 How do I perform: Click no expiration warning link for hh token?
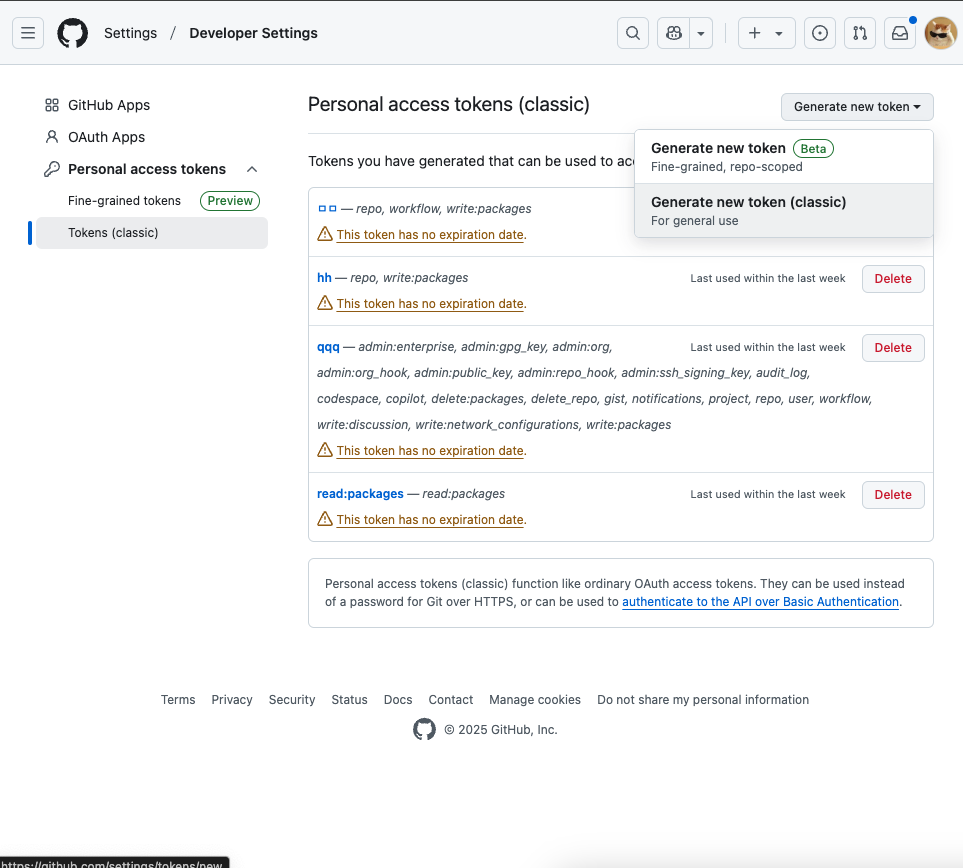pyautogui.click(x=431, y=303)
